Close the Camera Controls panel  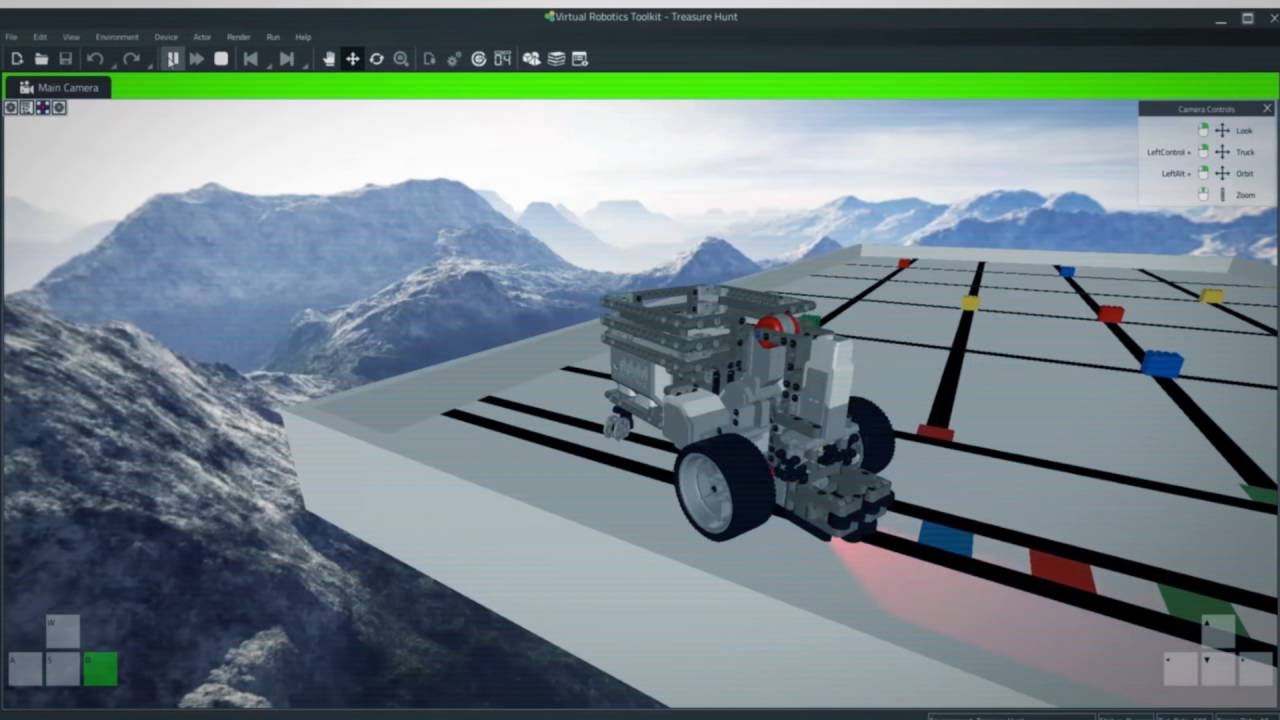pos(1267,108)
